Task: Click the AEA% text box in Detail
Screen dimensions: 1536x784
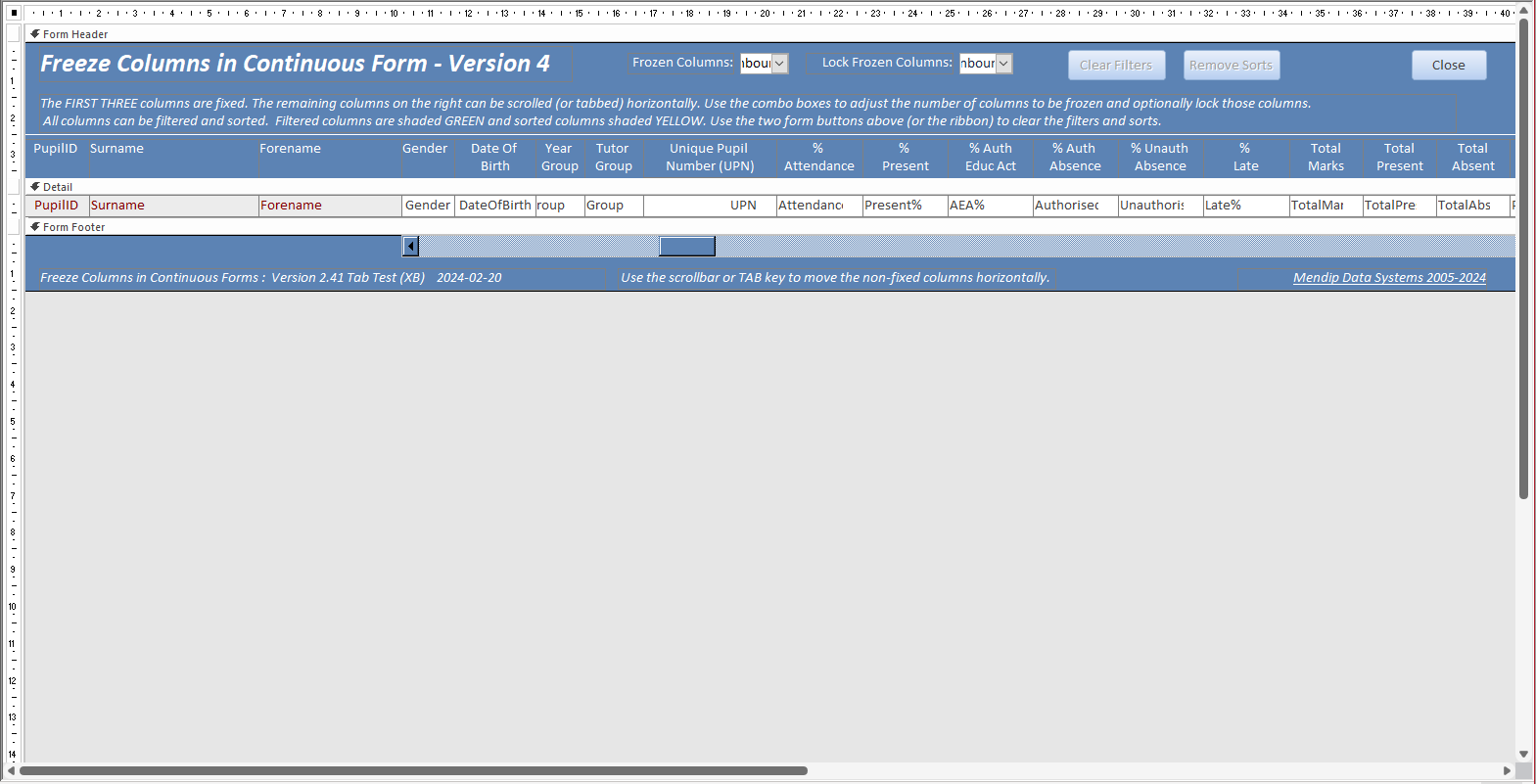Action: 990,206
